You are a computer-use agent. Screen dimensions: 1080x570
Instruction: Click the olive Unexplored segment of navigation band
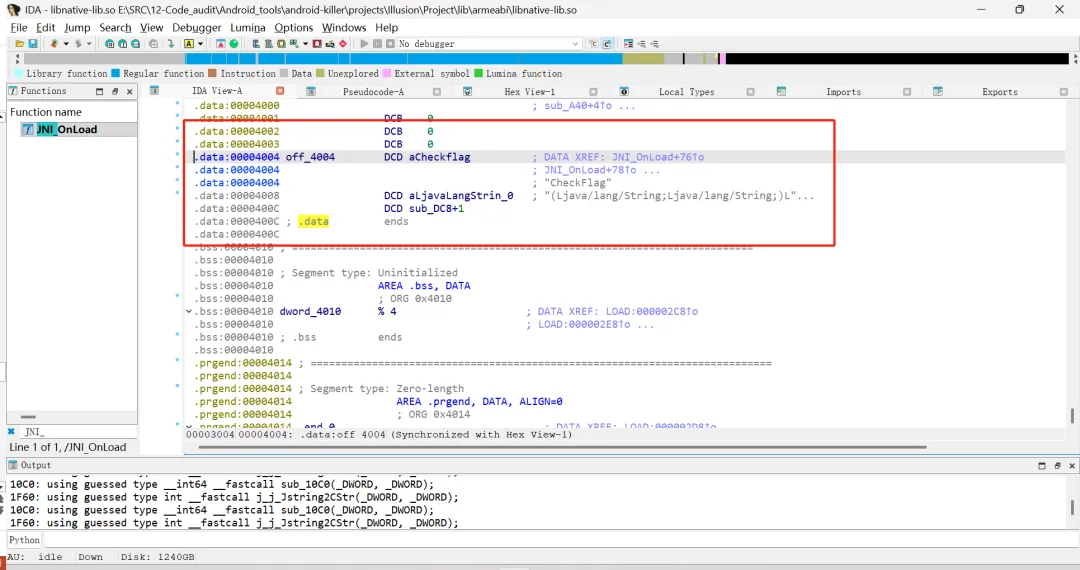(643, 59)
